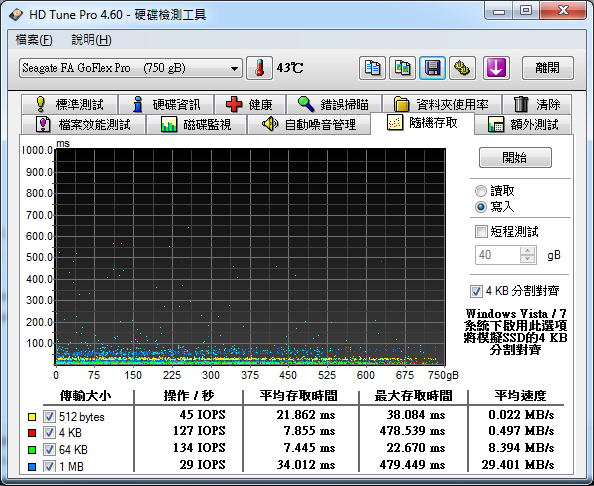Click the gB size input field showing 40
This screenshot has width=594, height=486.
498,255
